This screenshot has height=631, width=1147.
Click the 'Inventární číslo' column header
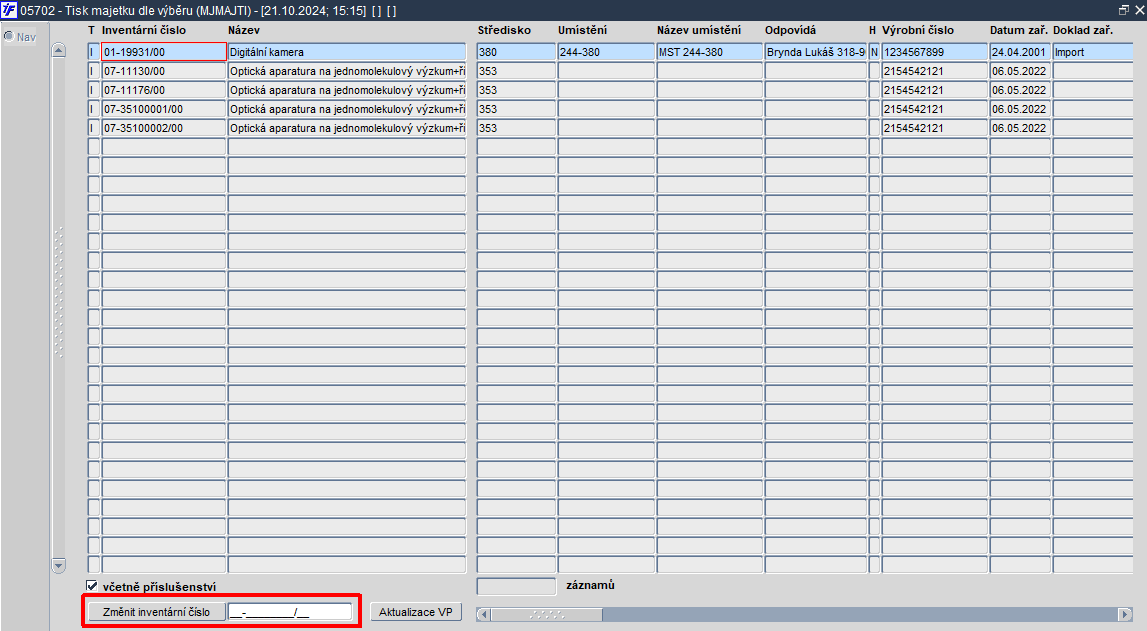click(143, 30)
